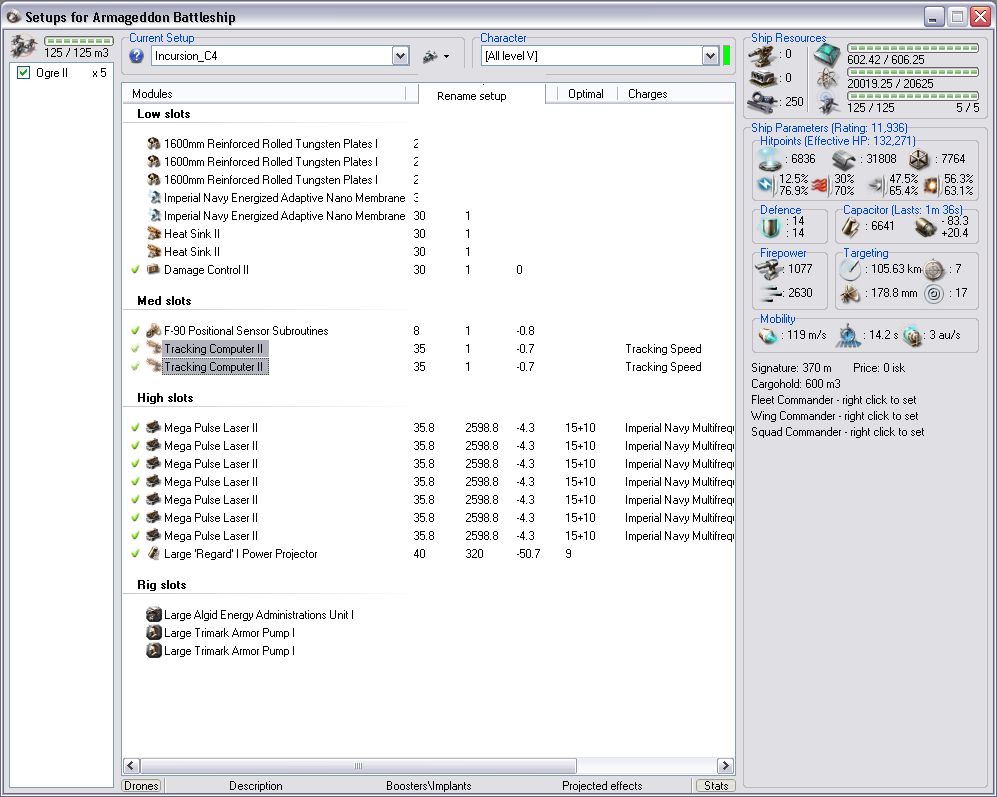Click the warp speed icon beside 3 au/s
The width and height of the screenshot is (997, 797).
[x=912, y=336]
